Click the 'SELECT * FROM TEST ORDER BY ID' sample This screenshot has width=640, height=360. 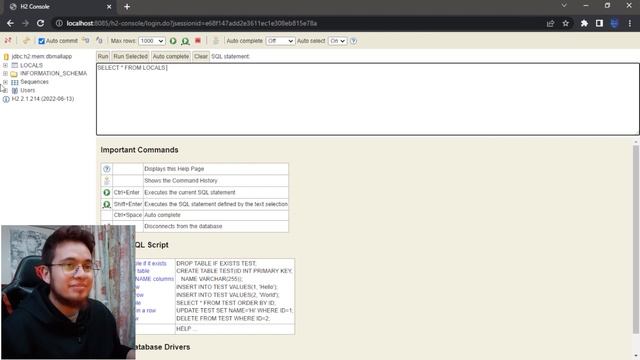[226, 303]
